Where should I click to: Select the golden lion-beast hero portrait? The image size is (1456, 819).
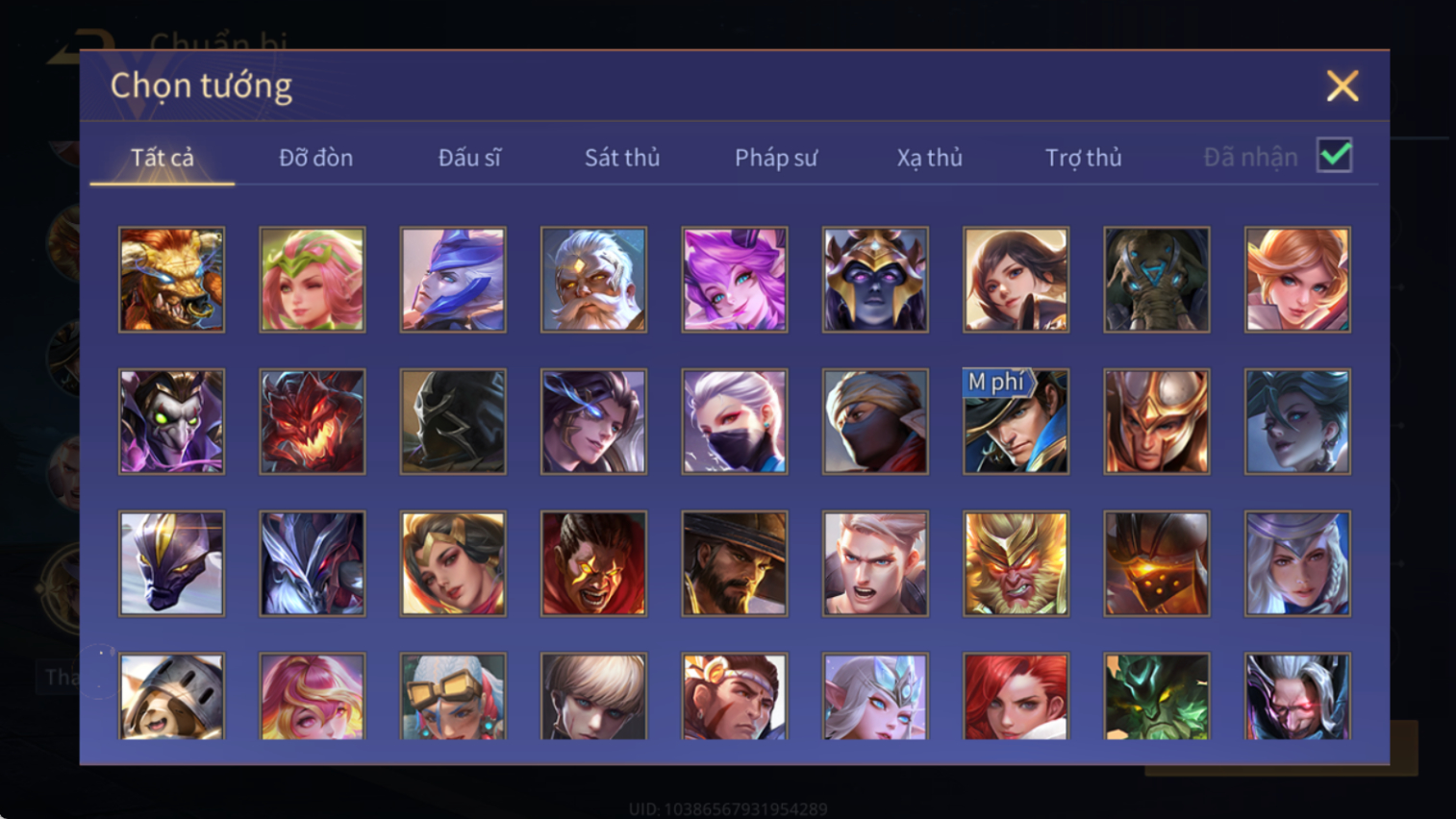point(171,280)
